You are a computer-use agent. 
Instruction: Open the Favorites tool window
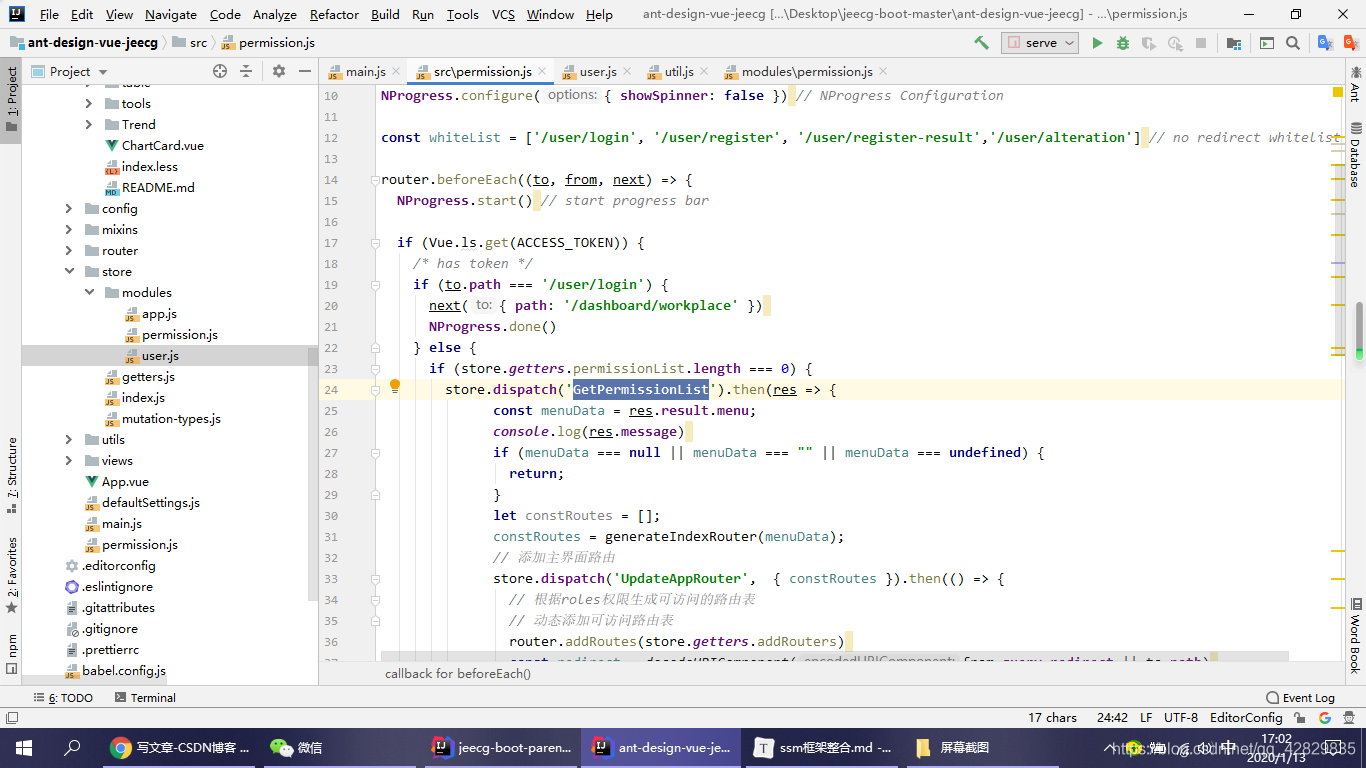pyautogui.click(x=11, y=575)
